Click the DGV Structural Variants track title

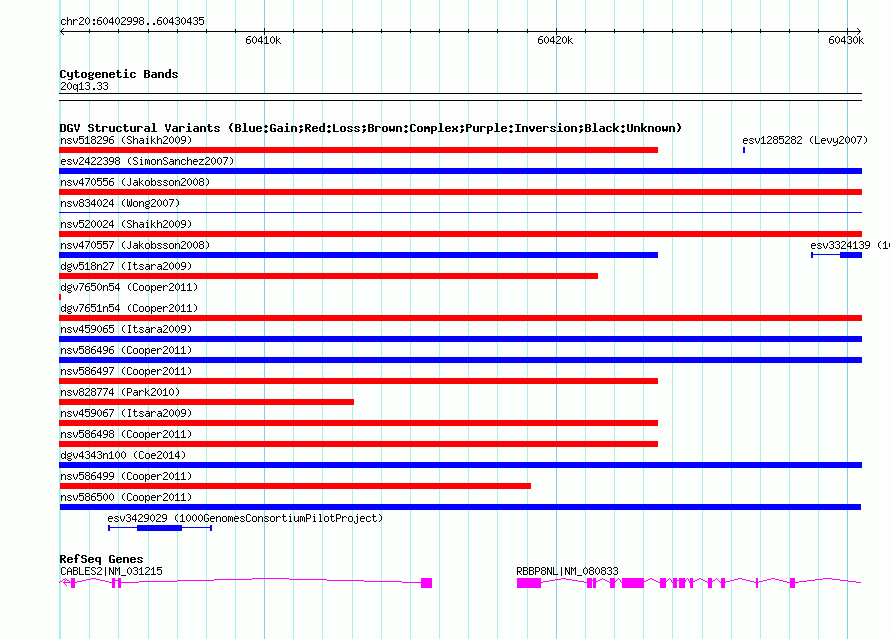click(x=371, y=128)
